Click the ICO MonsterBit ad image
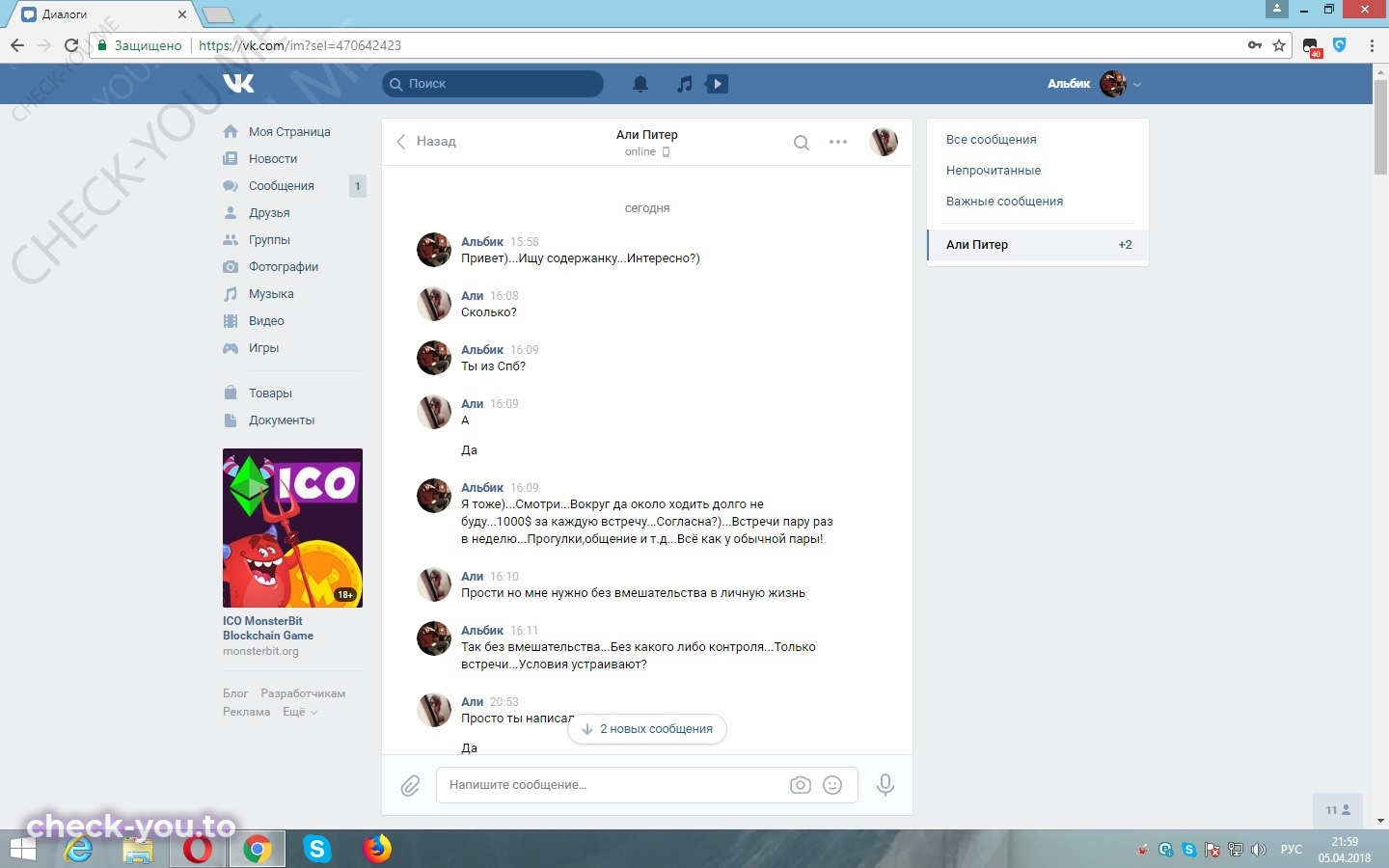The height and width of the screenshot is (868, 1389). [x=292, y=528]
